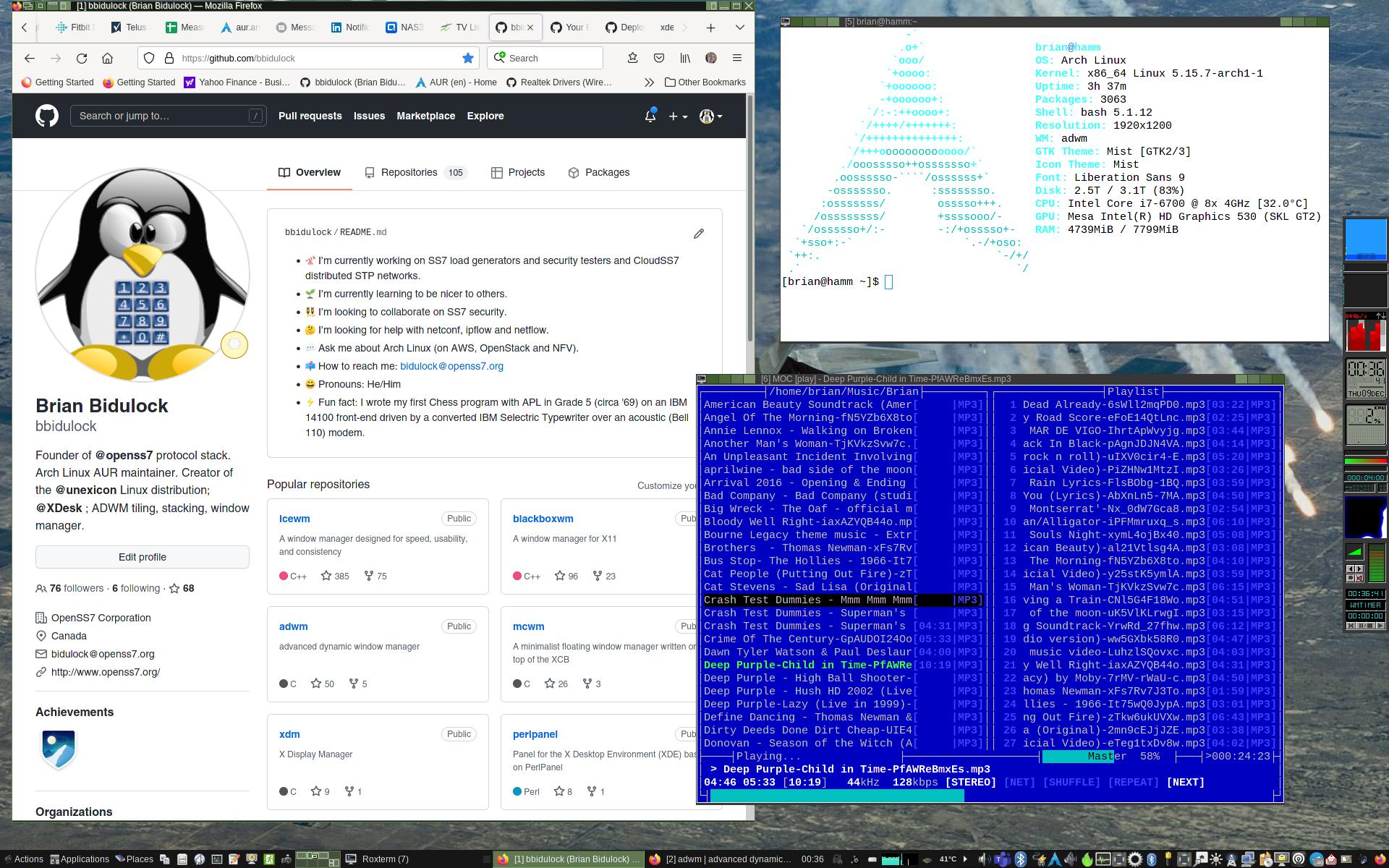Open the achievement badge icon
The width and height of the screenshot is (1389, 868).
tap(59, 749)
